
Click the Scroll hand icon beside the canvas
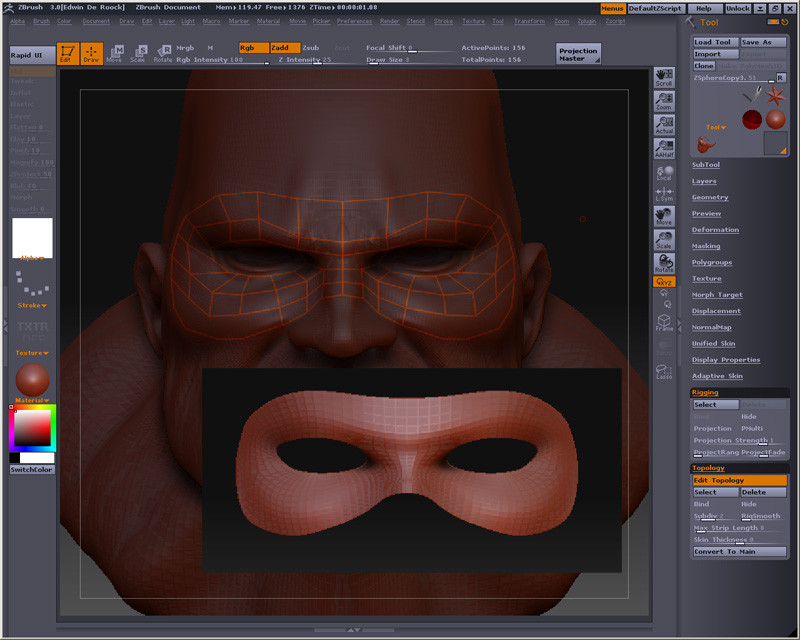pos(664,77)
